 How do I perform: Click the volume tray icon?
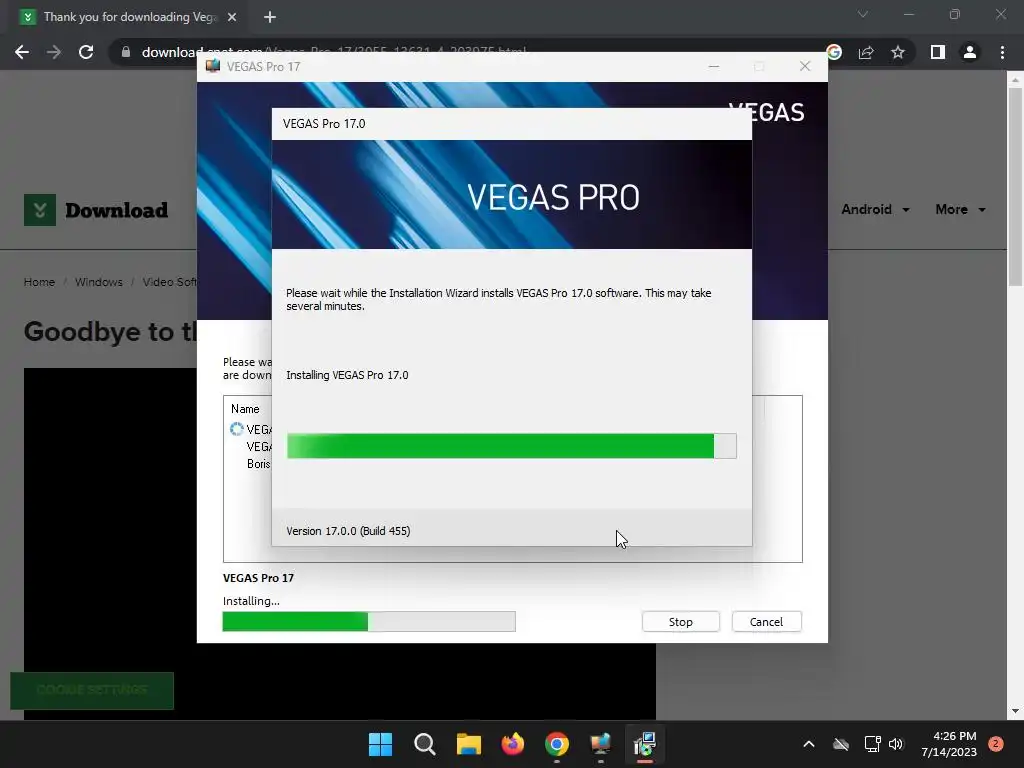tap(896, 744)
